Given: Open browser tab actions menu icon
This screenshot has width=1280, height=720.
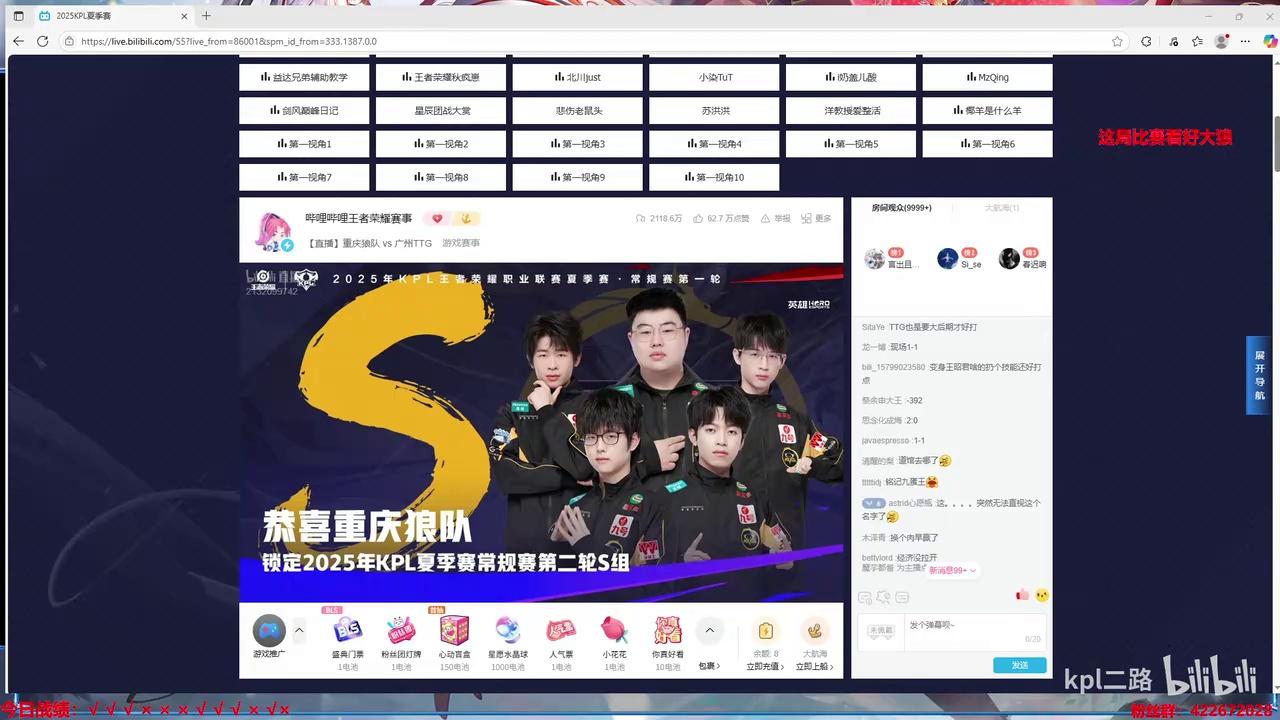Looking at the screenshot, I should click(x=18, y=16).
